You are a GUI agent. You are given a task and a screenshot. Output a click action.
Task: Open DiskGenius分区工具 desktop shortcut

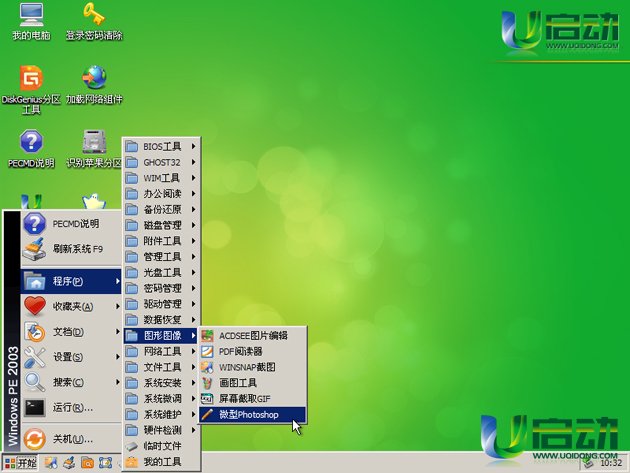tap(31, 89)
